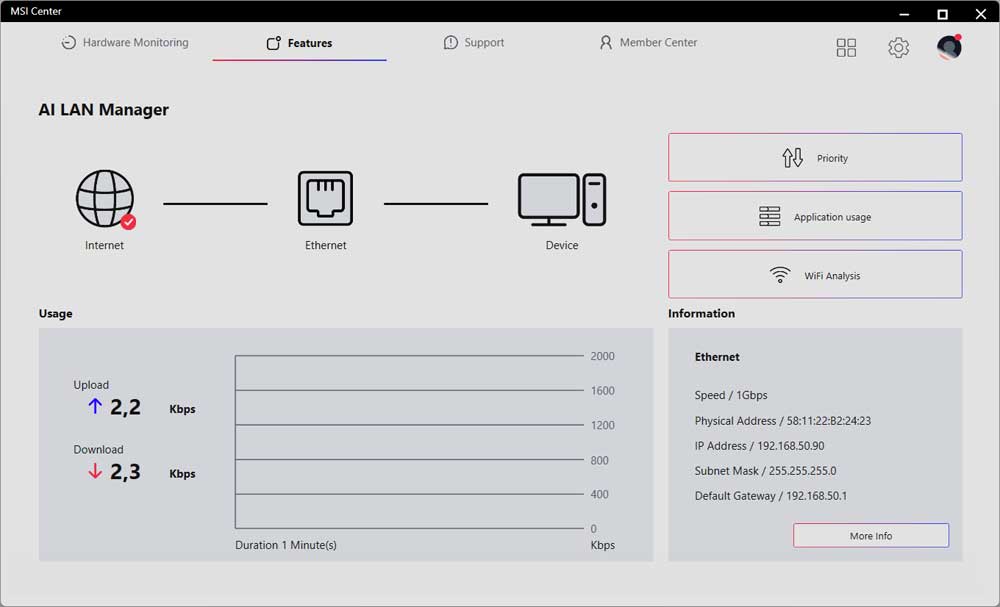Click the More Info button
1000x607 pixels.
tap(870, 536)
